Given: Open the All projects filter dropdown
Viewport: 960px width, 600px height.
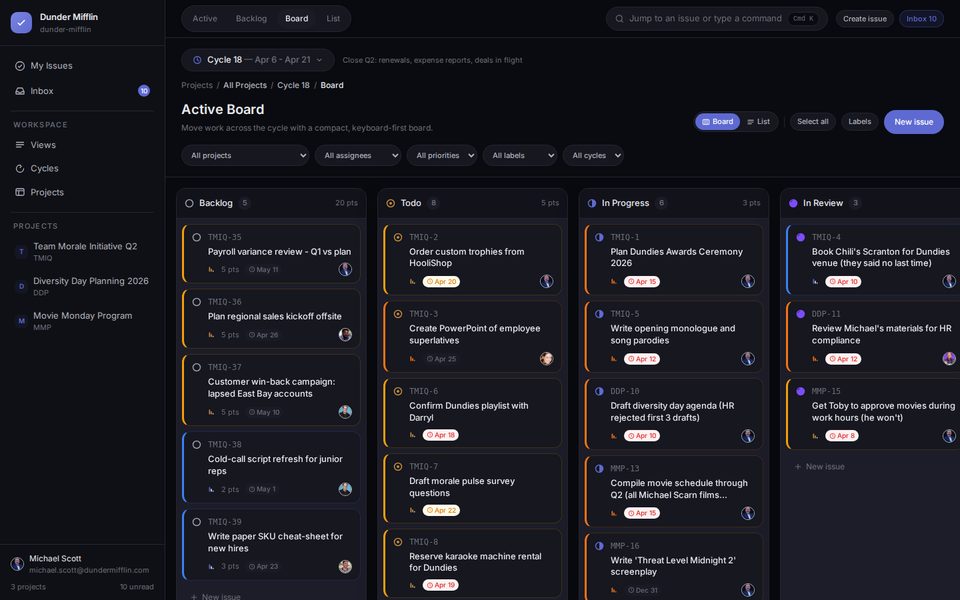Looking at the screenshot, I should click(x=246, y=156).
